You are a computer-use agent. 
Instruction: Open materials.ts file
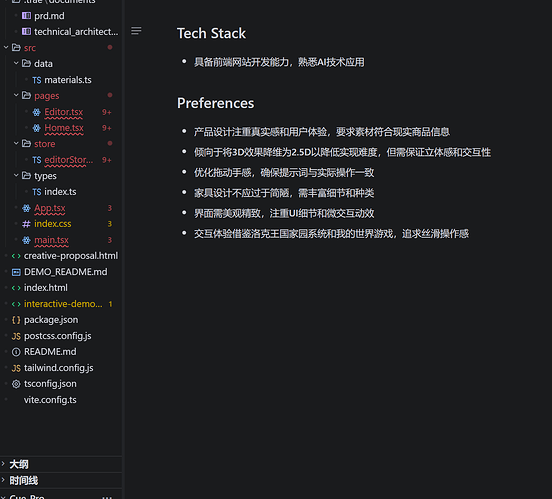68,80
